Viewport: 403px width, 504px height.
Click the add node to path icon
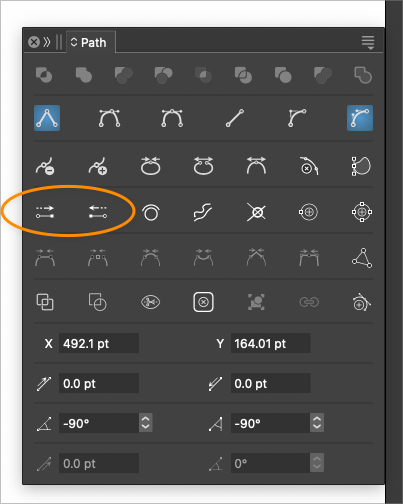[x=98, y=166]
